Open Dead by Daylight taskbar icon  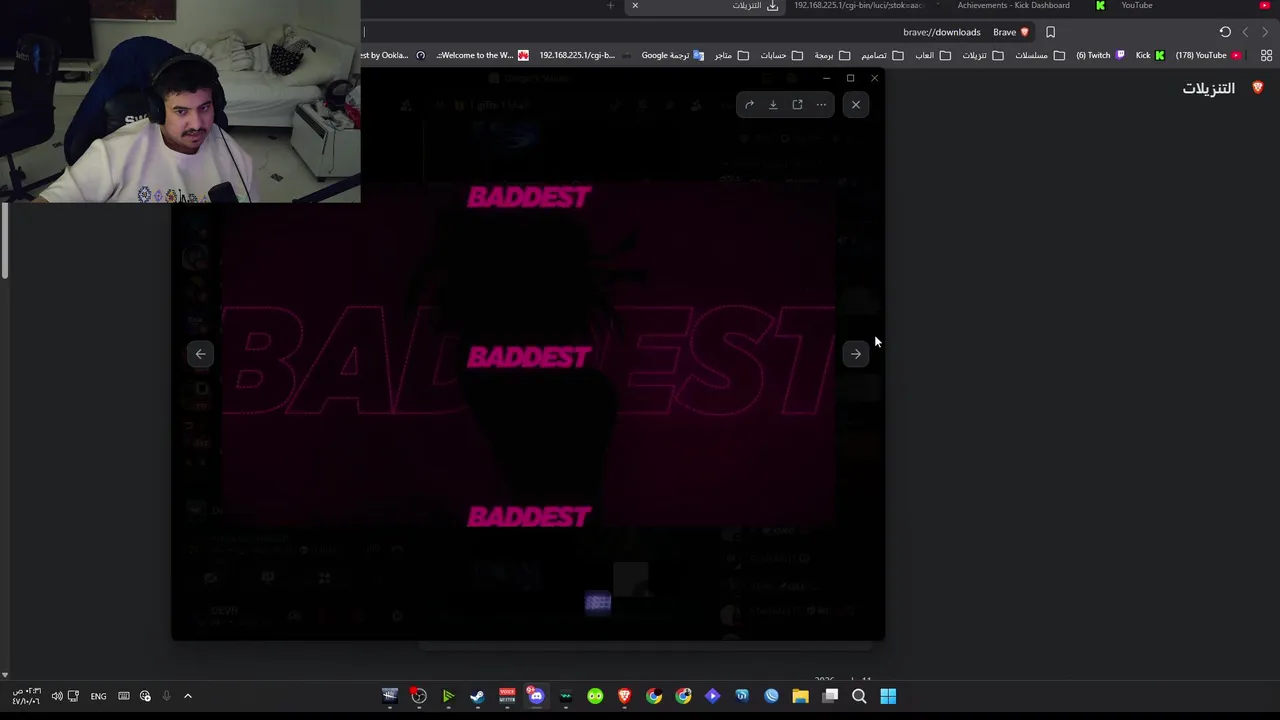coord(390,696)
